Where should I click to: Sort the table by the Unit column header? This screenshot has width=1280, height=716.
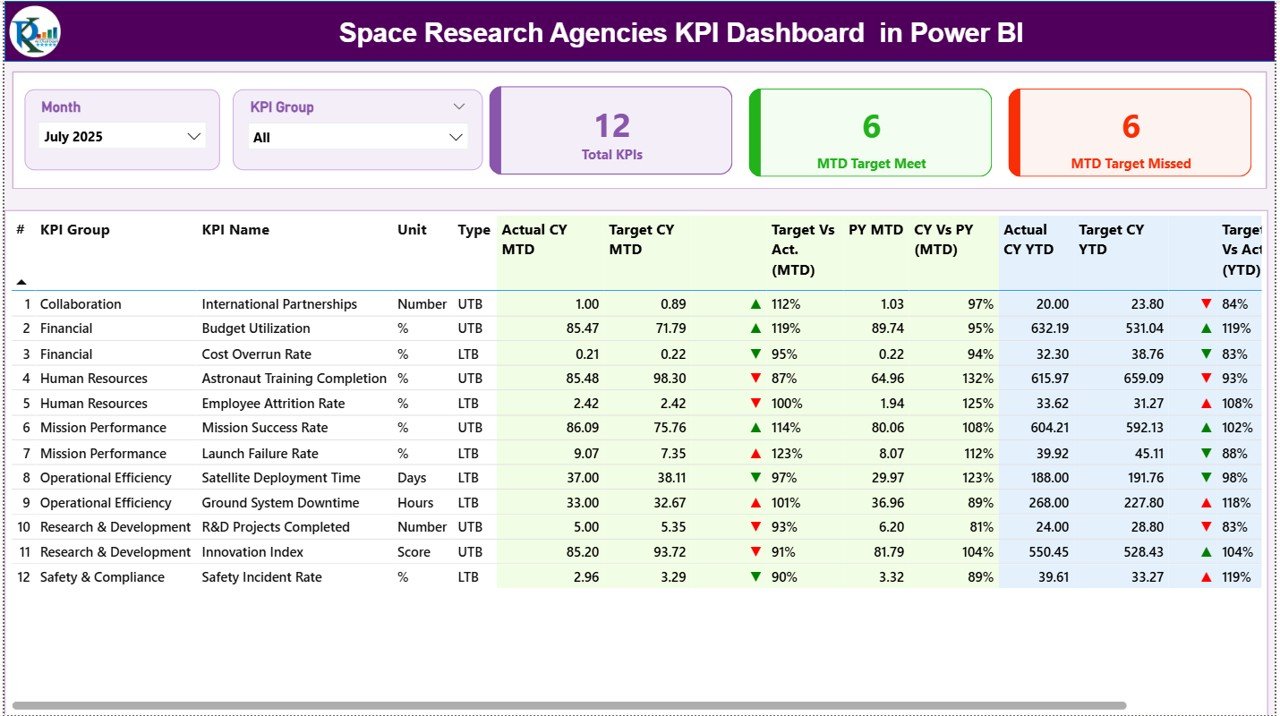point(412,229)
